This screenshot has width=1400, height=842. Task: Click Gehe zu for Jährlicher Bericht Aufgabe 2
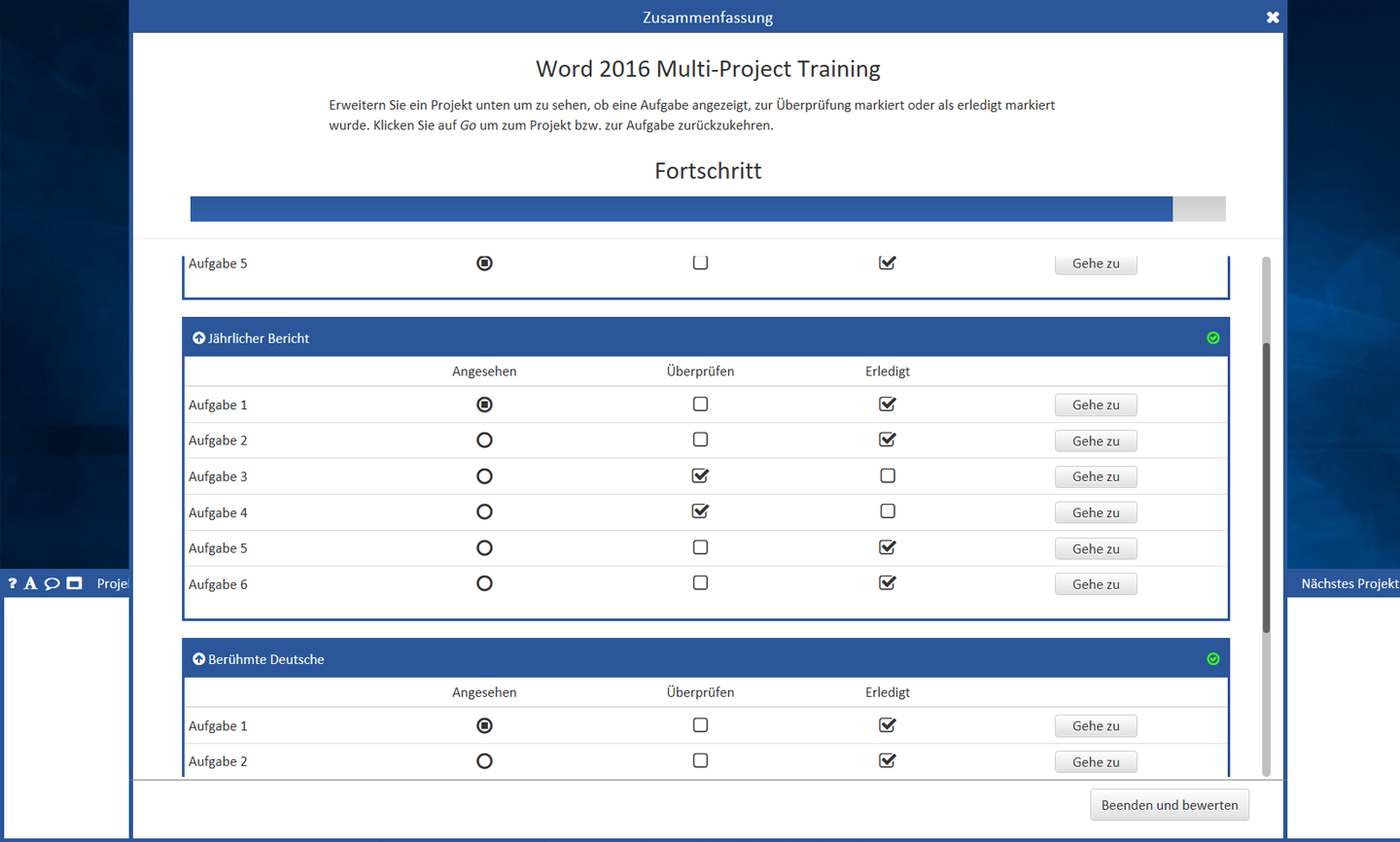coord(1096,440)
